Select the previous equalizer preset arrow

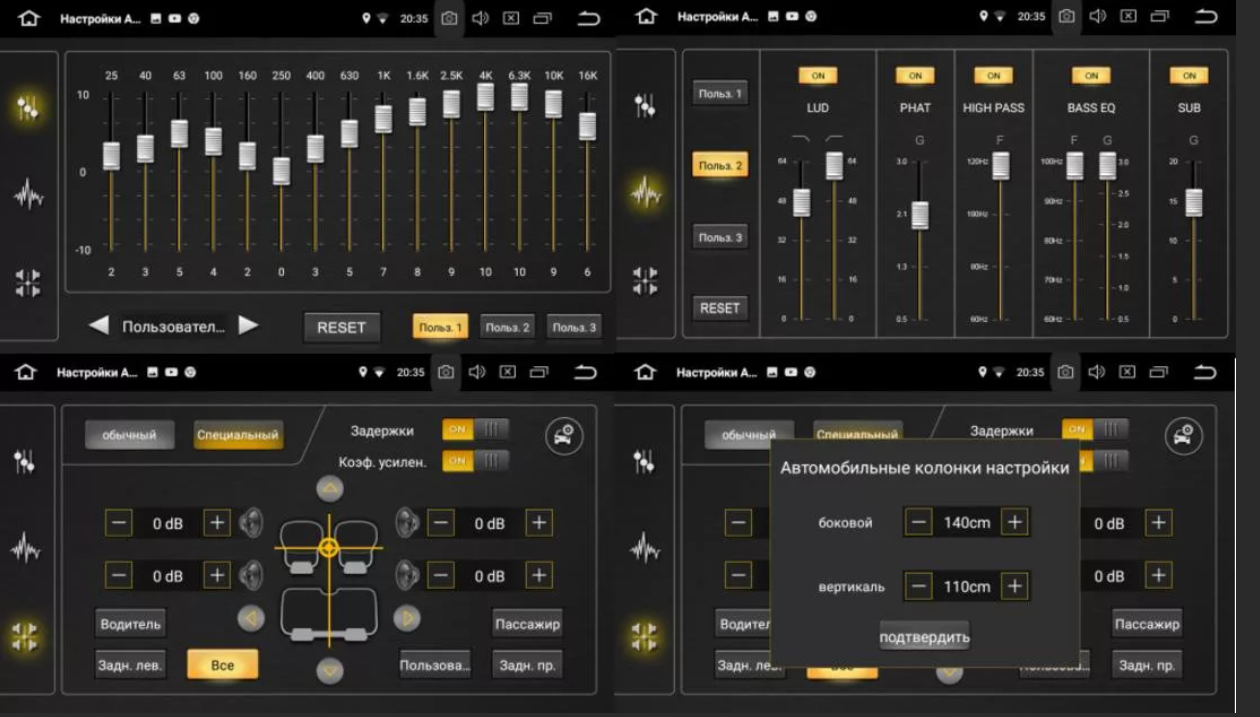point(99,325)
